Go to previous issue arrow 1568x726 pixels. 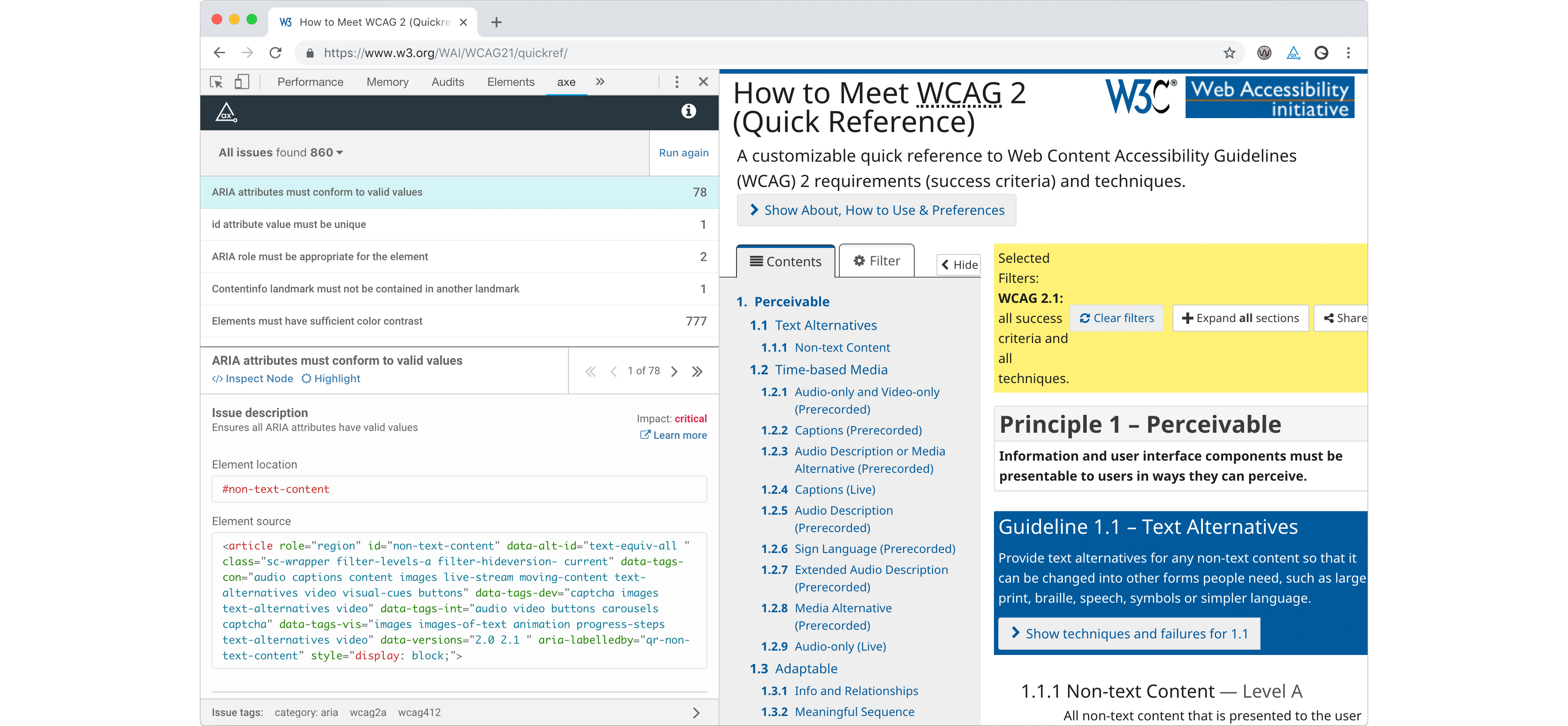pos(614,372)
